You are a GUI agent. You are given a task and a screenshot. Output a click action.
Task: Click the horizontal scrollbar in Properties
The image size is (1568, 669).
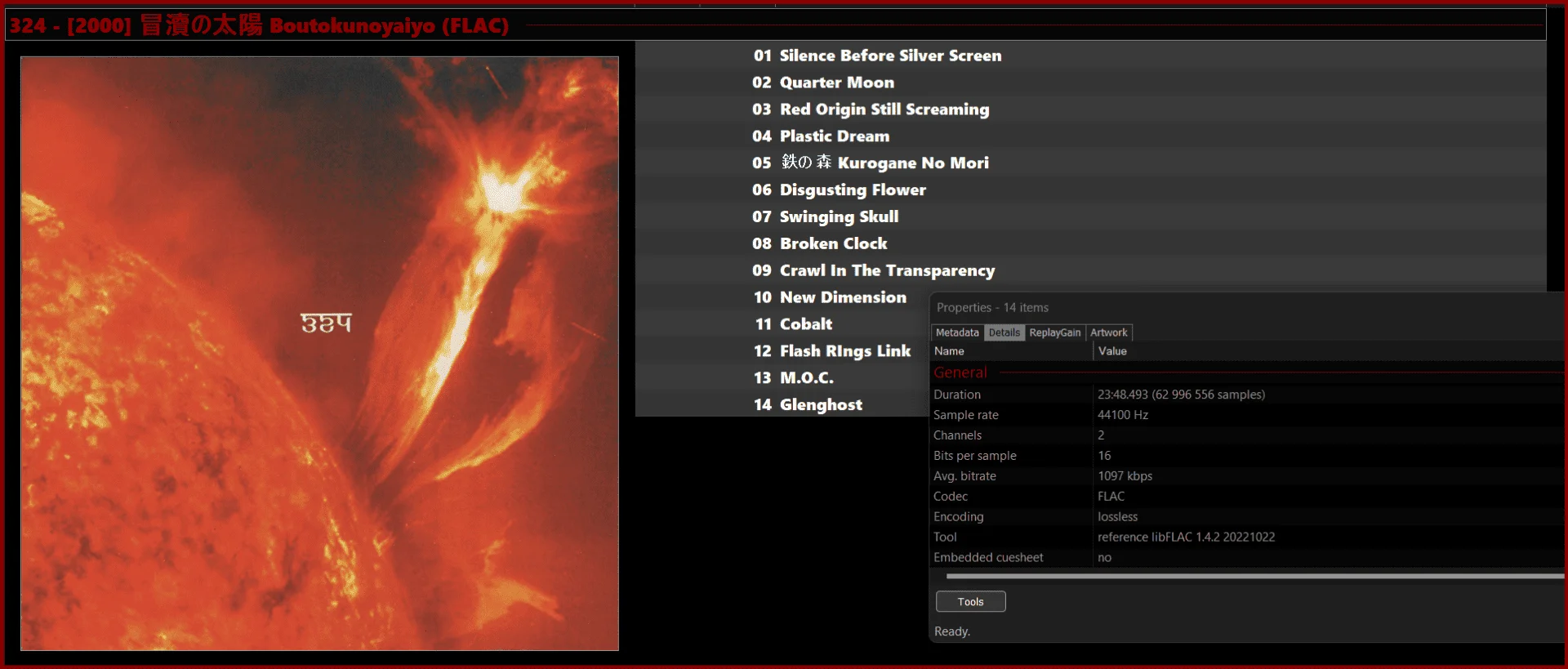coord(1255,576)
